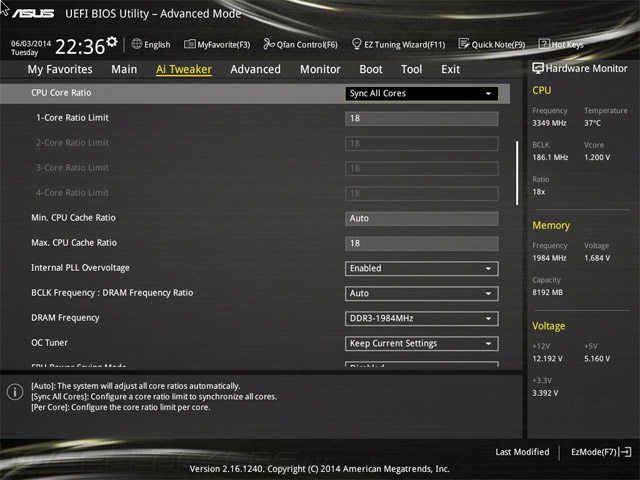The image size is (640, 480).
Task: Click the English language button
Action: click(x=151, y=44)
